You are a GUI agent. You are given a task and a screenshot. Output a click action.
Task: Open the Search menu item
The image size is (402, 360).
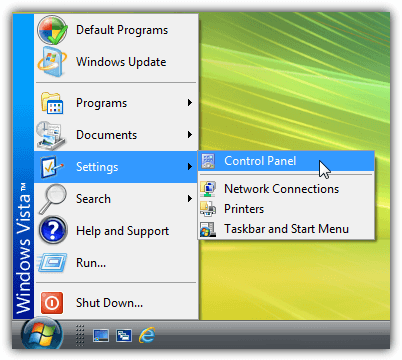pyautogui.click(x=116, y=199)
